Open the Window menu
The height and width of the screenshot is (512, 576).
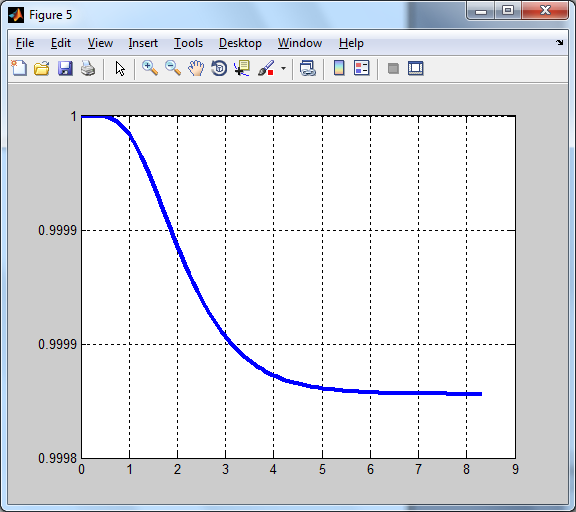tap(300, 43)
